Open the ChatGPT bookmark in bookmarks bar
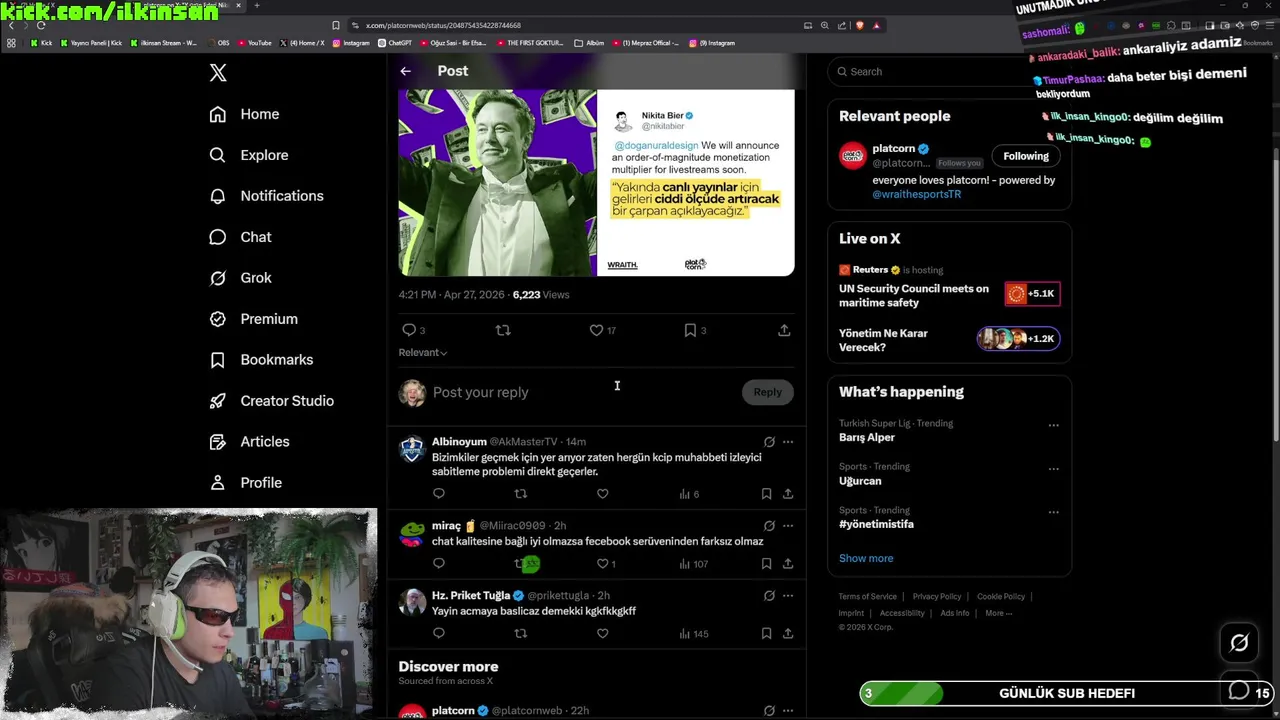The height and width of the screenshot is (720, 1280). 396,43
